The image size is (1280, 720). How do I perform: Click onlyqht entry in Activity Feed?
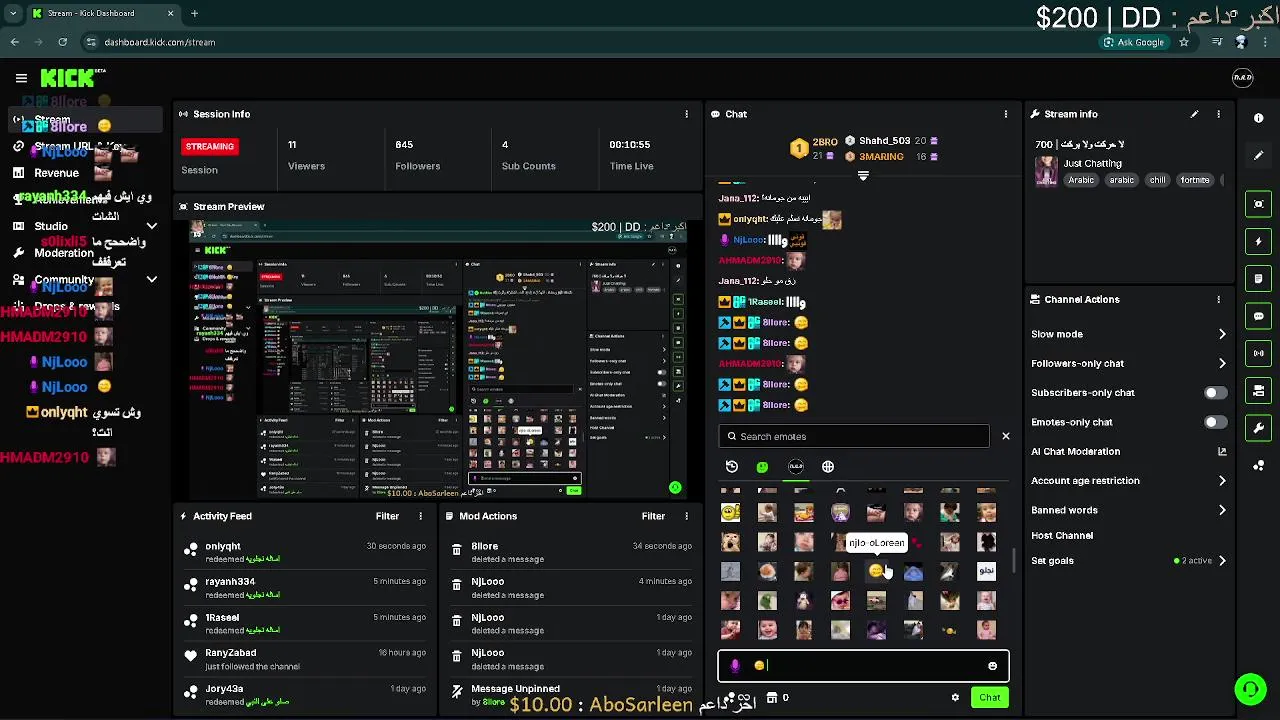305,552
